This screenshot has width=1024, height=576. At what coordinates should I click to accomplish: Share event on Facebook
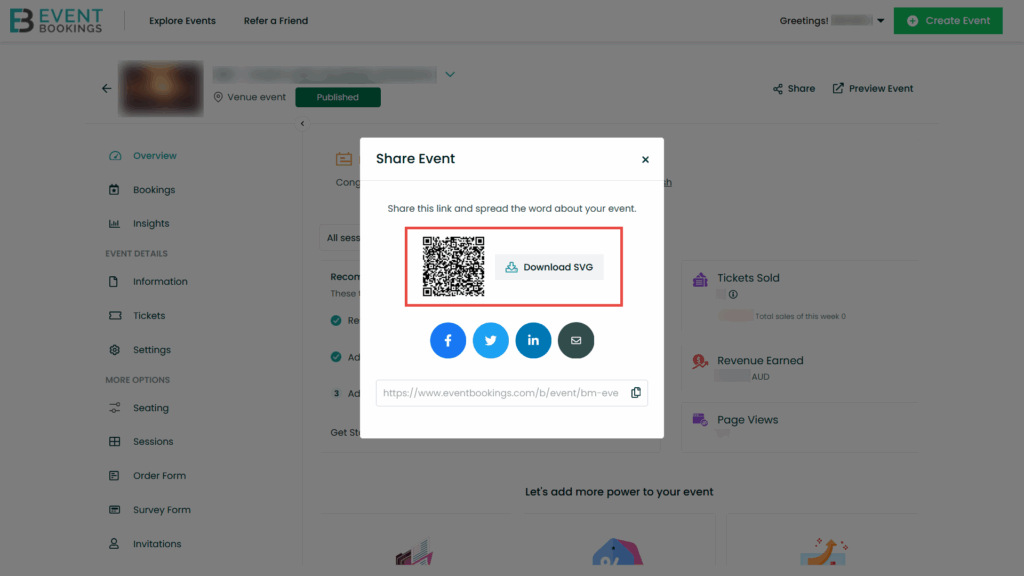(447, 340)
